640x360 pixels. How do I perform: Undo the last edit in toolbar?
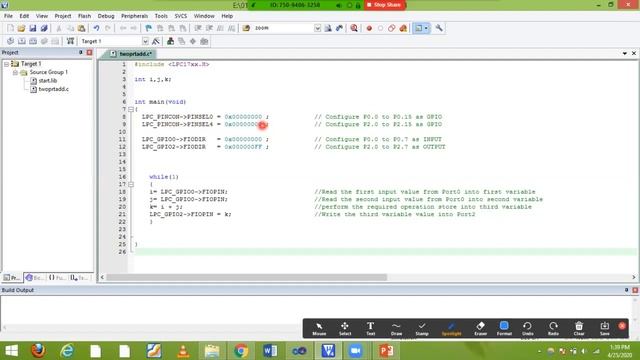(96, 28)
